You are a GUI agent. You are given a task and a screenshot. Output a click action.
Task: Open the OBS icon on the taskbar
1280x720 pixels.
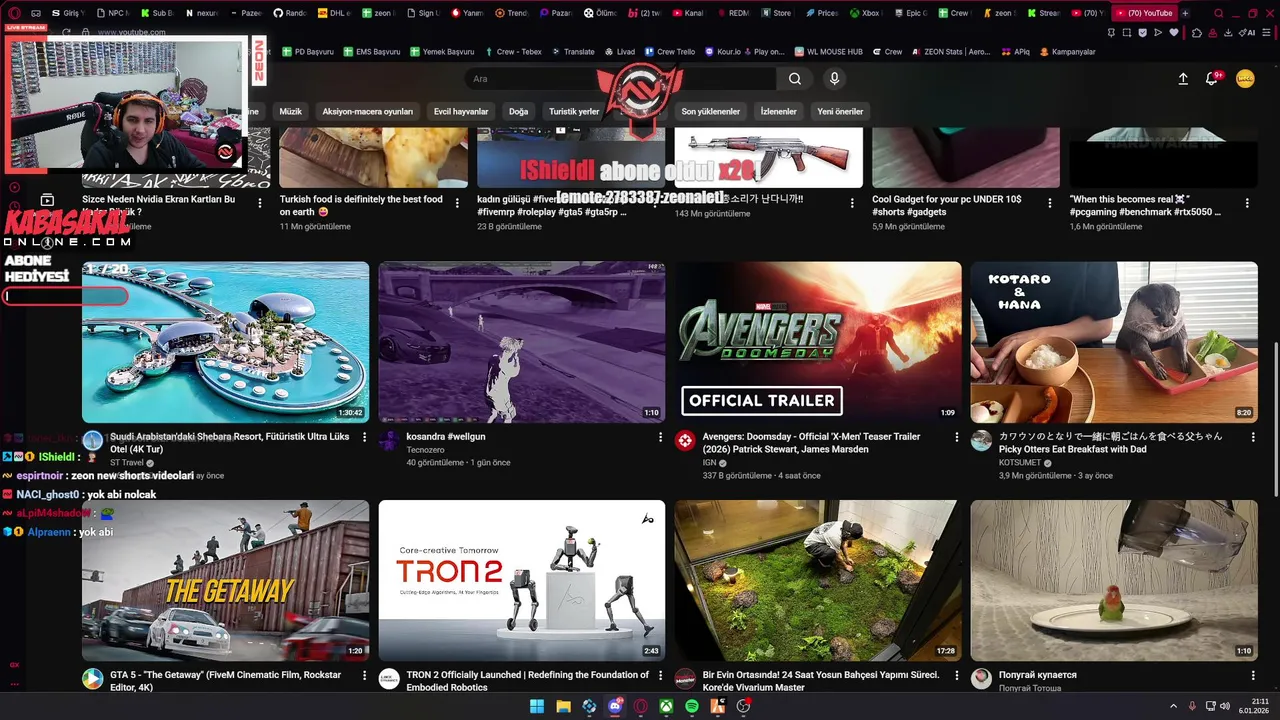point(743,706)
